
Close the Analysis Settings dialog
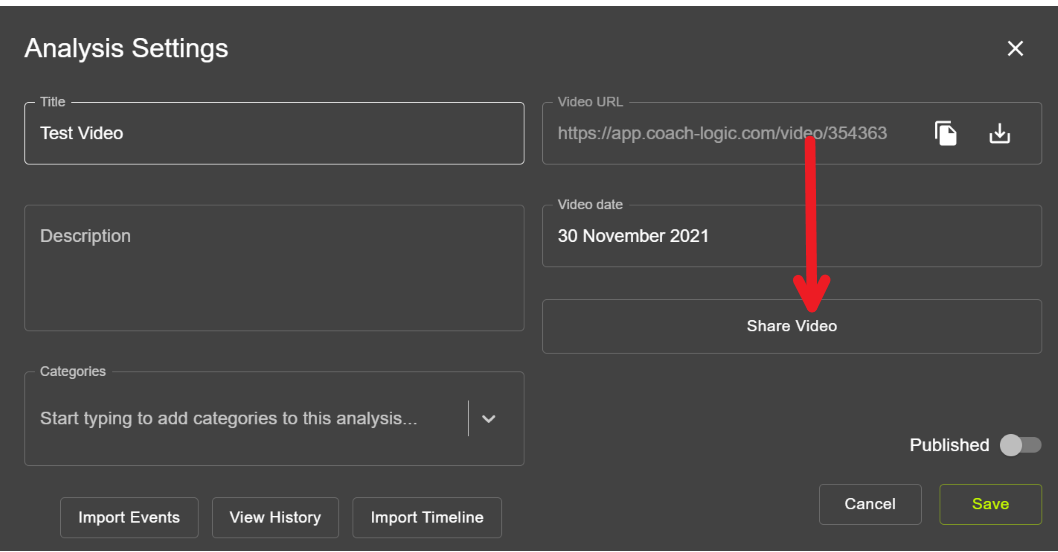(x=1015, y=49)
